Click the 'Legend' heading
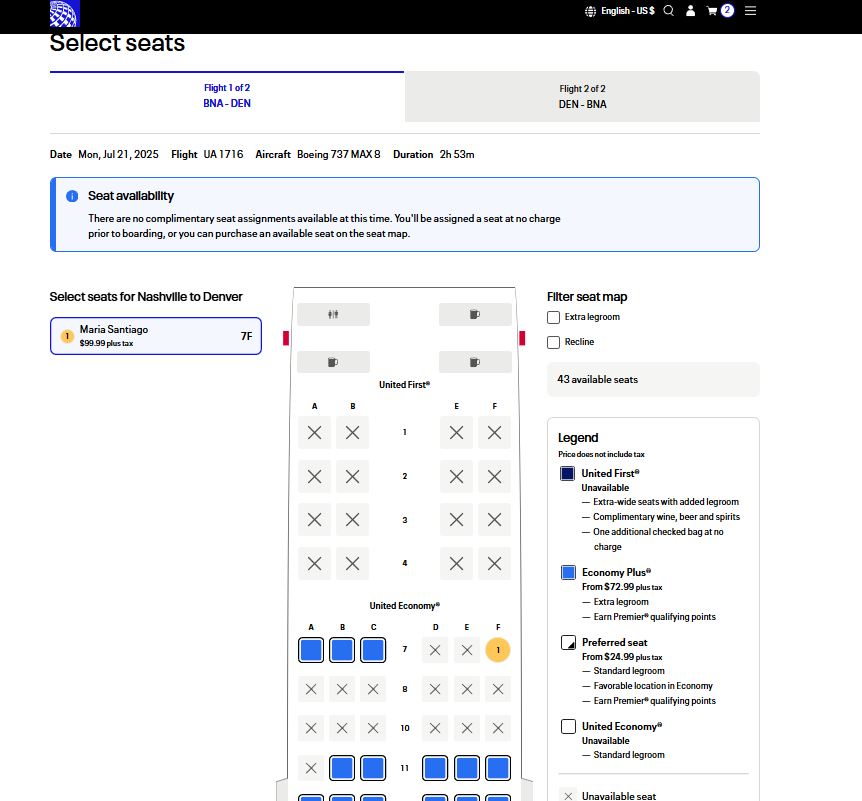Viewport: 862px width, 801px height. [578, 438]
